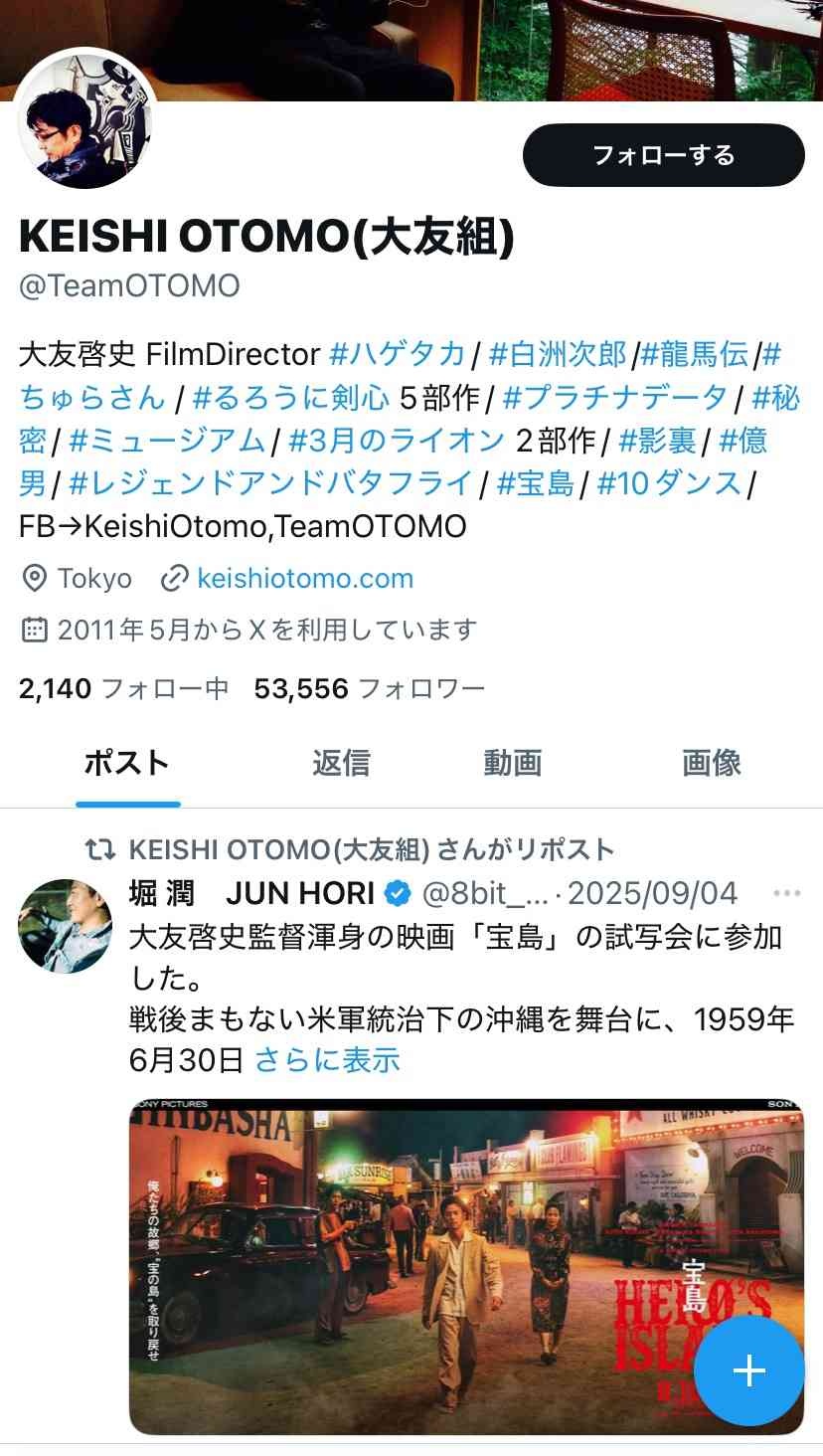Tap Jun Hori's verified badge
This screenshot has height=1456, width=823.
[398, 893]
